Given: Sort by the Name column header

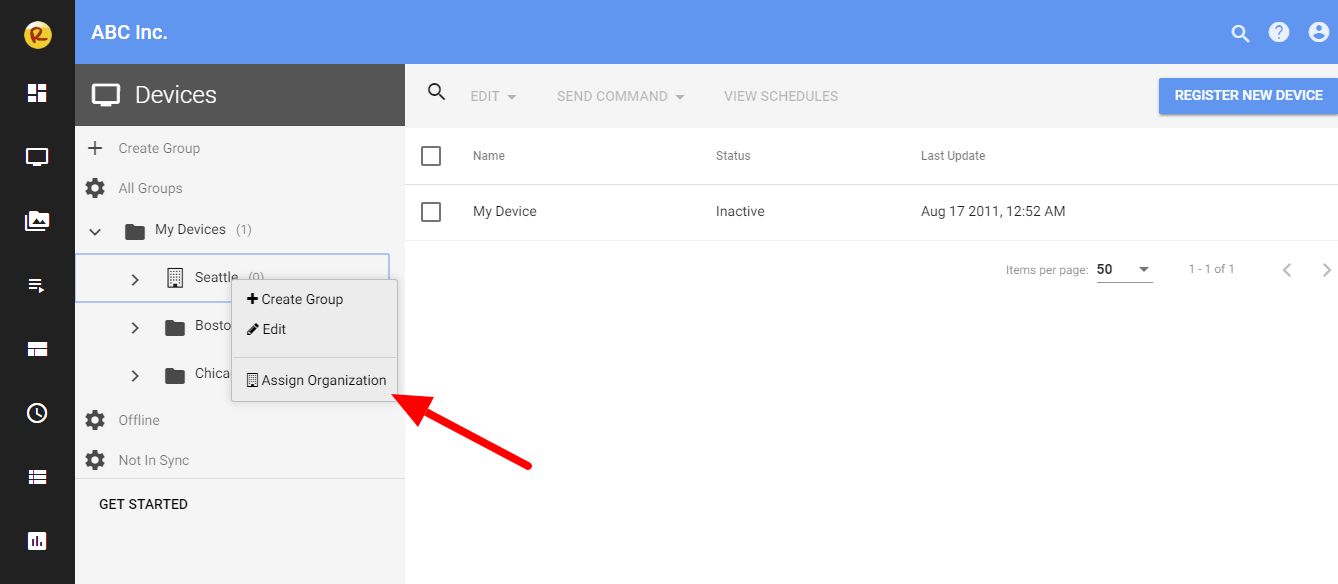Looking at the screenshot, I should (488, 156).
